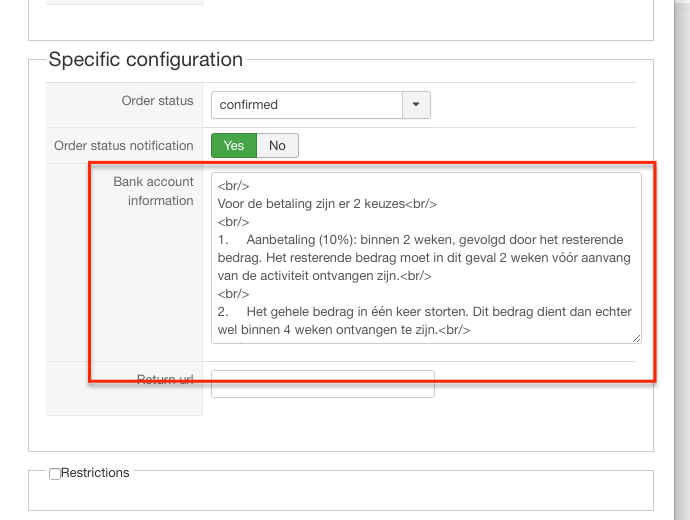This screenshot has height=520, width=690.
Task: Click the 'Specific configuration' section heading
Action: pos(146,60)
